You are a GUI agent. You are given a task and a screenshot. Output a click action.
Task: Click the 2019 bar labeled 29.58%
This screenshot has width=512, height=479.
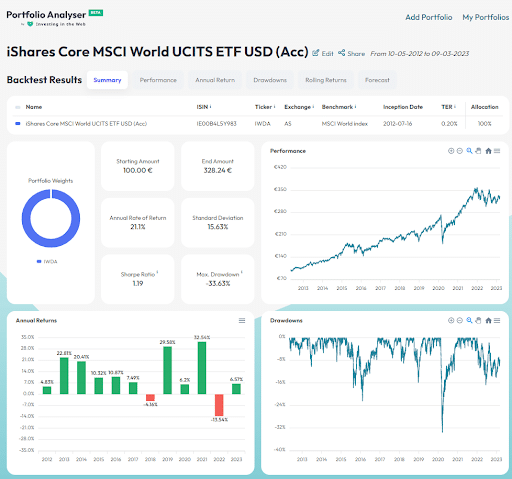pyautogui.click(x=167, y=370)
